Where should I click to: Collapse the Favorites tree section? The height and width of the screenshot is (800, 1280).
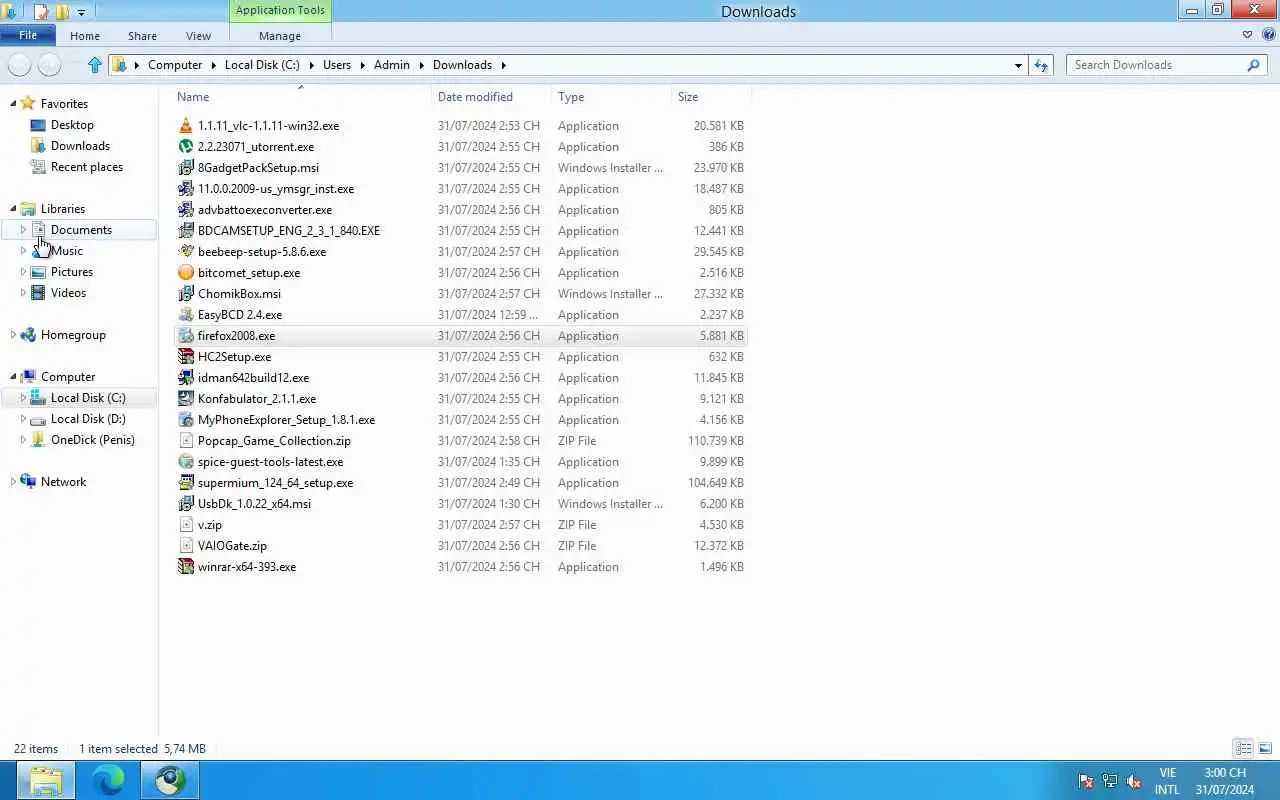click(x=14, y=104)
